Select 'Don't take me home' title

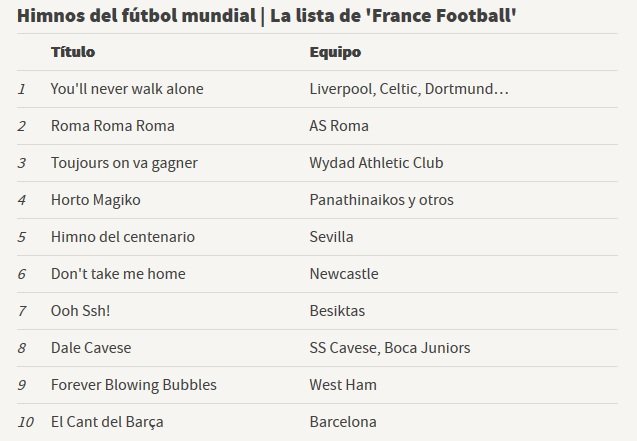(x=118, y=274)
